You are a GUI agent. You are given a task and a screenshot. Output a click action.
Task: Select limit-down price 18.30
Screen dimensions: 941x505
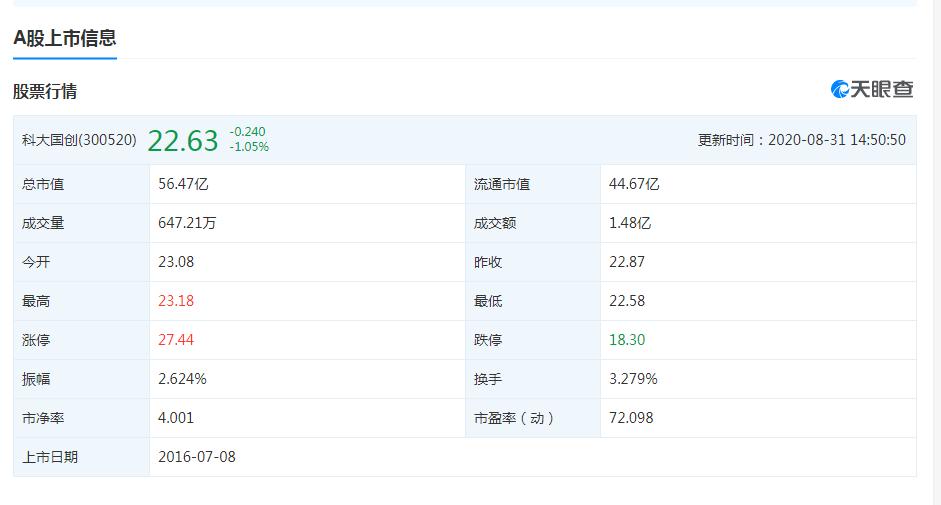point(627,340)
